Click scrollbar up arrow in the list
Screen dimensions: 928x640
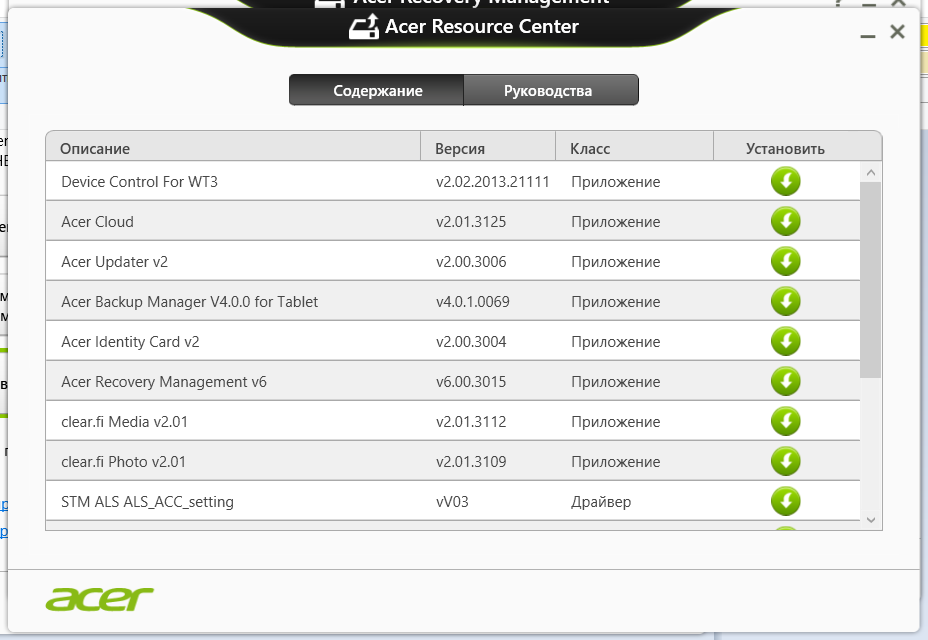pos(871,172)
